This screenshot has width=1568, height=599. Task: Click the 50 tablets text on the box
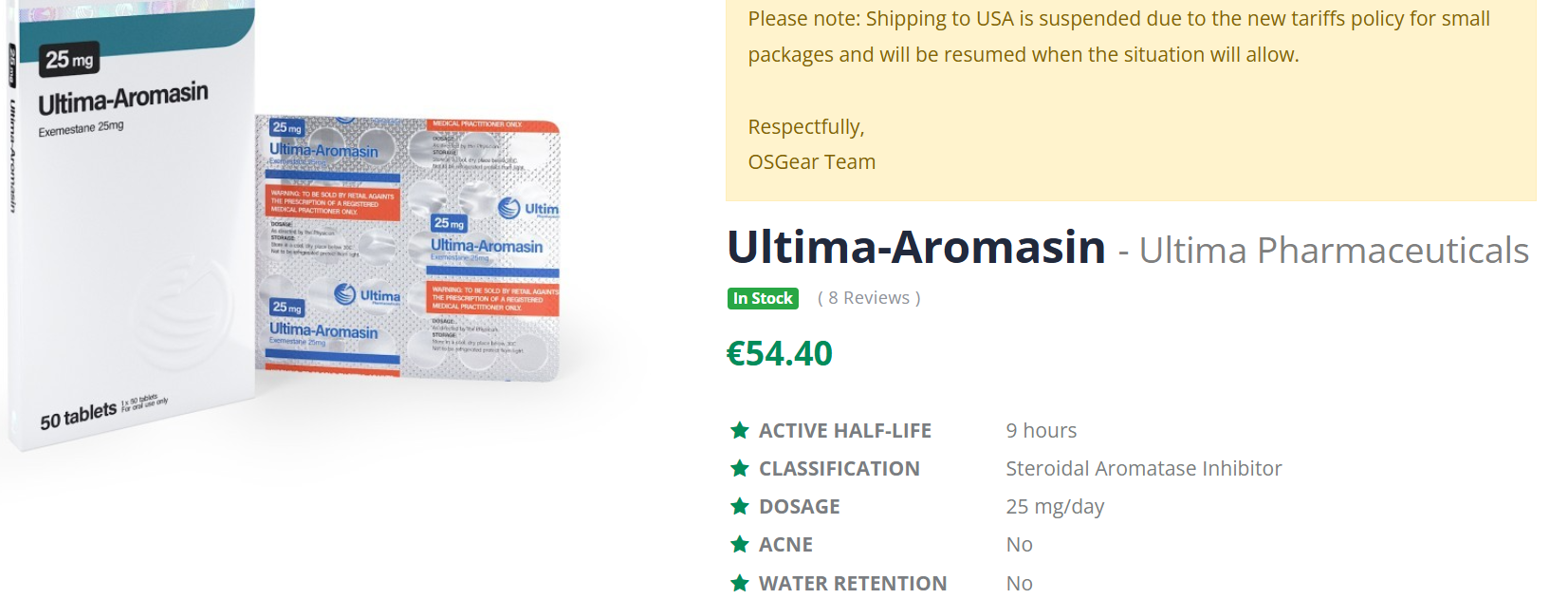[x=78, y=417]
